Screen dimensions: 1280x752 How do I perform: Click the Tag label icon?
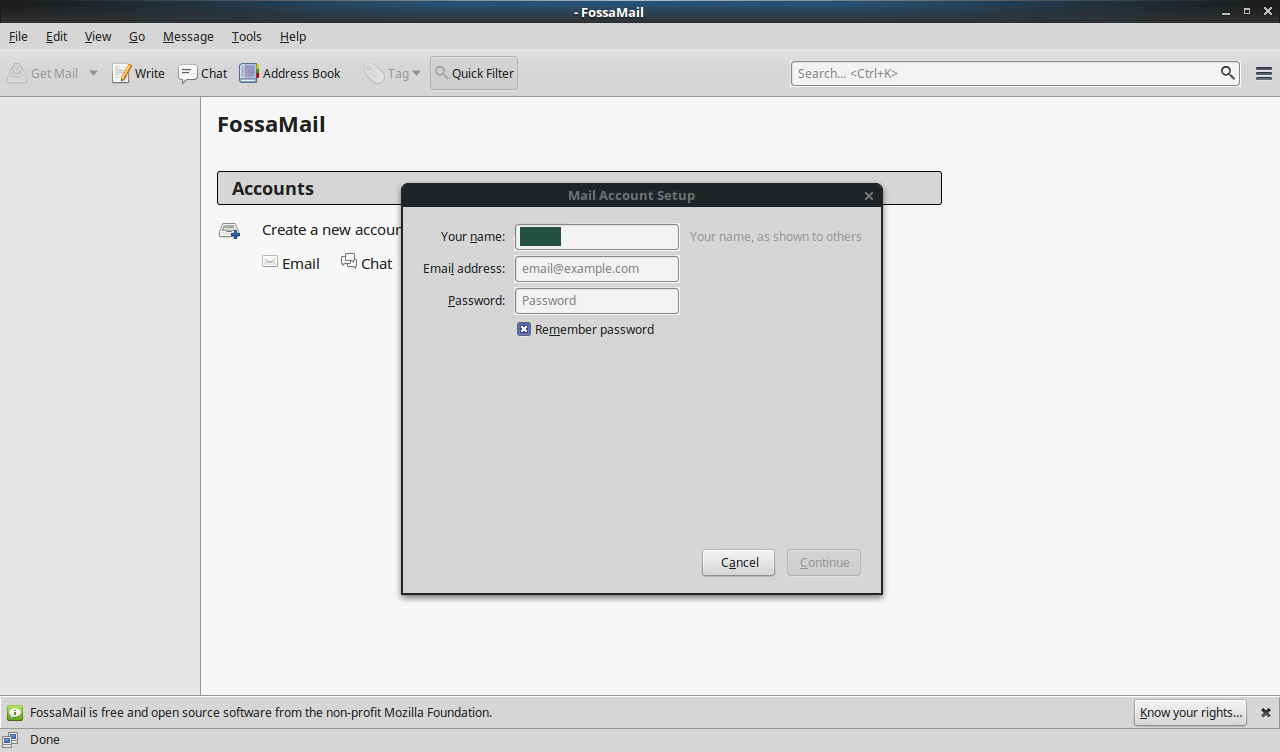click(x=374, y=73)
